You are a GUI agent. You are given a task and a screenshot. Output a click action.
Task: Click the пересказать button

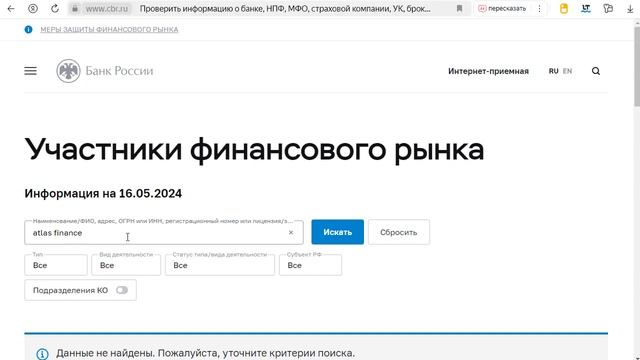(502, 9)
